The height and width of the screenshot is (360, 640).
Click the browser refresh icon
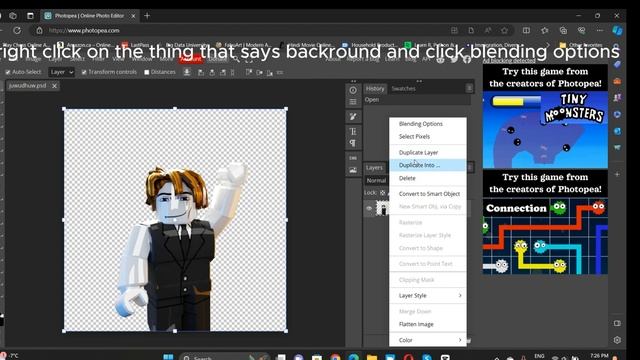(17, 30)
